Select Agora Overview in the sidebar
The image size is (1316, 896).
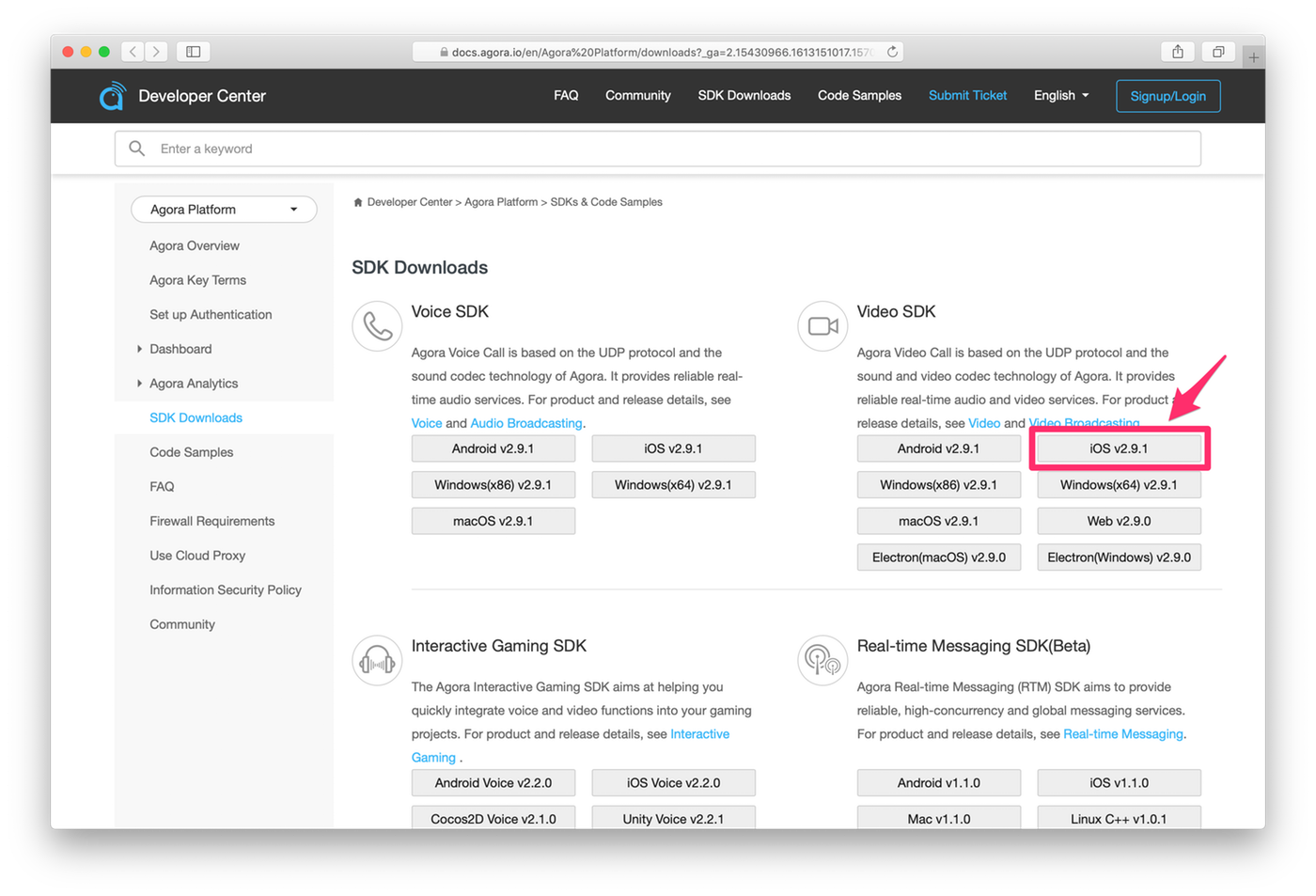pos(195,245)
